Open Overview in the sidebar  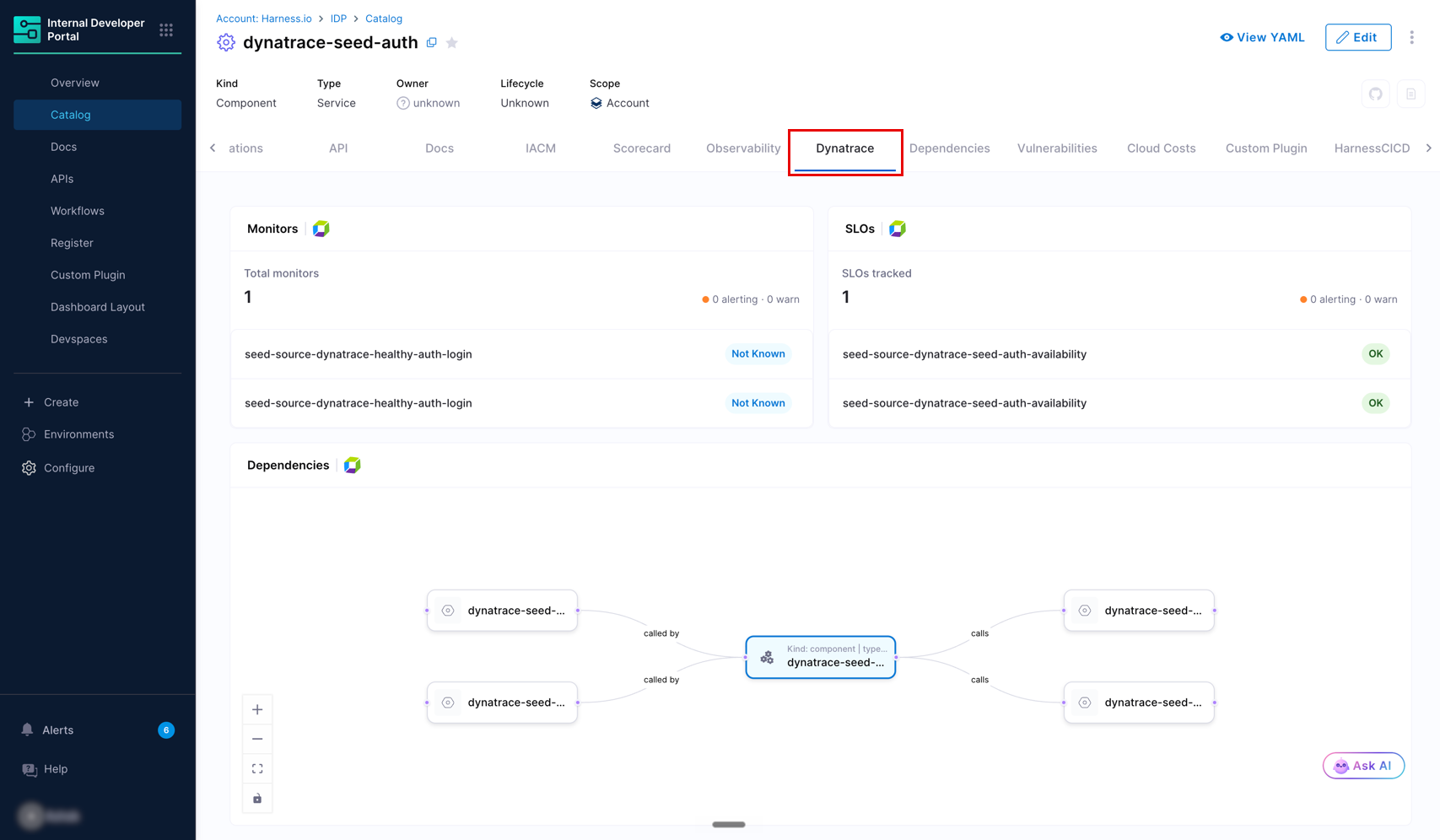coord(97,83)
